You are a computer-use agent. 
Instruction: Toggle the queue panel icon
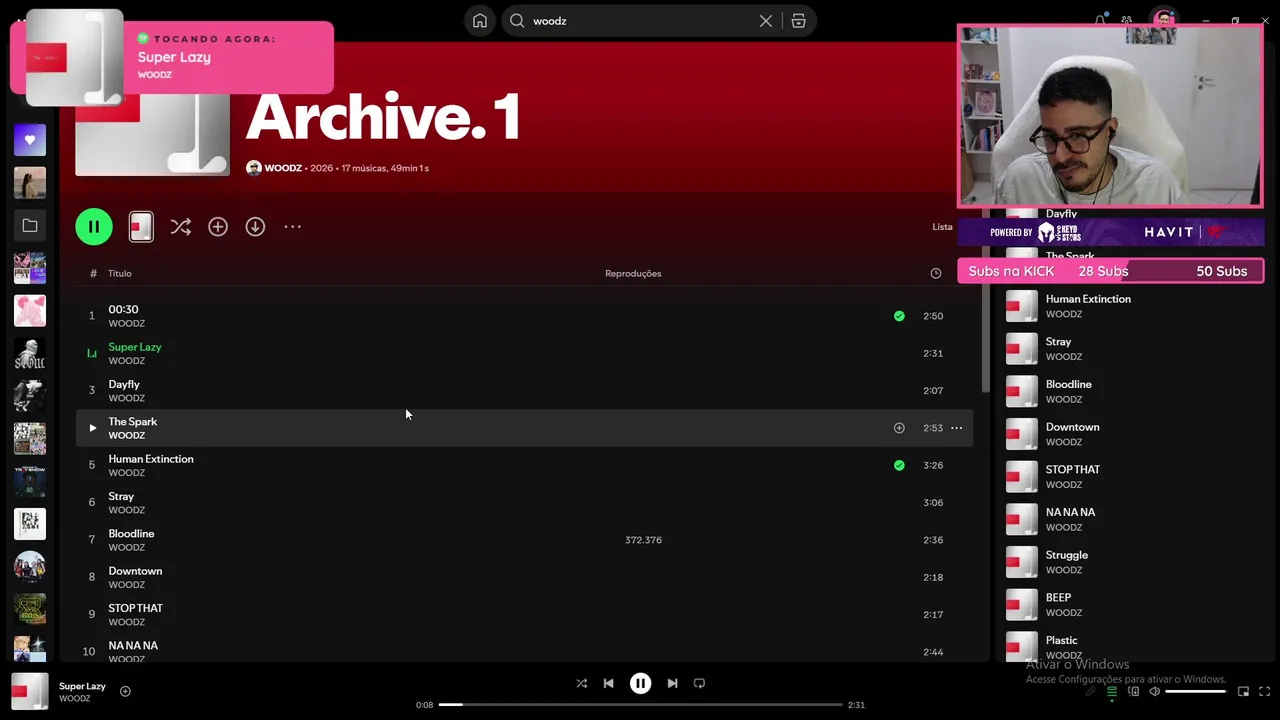(x=1111, y=692)
